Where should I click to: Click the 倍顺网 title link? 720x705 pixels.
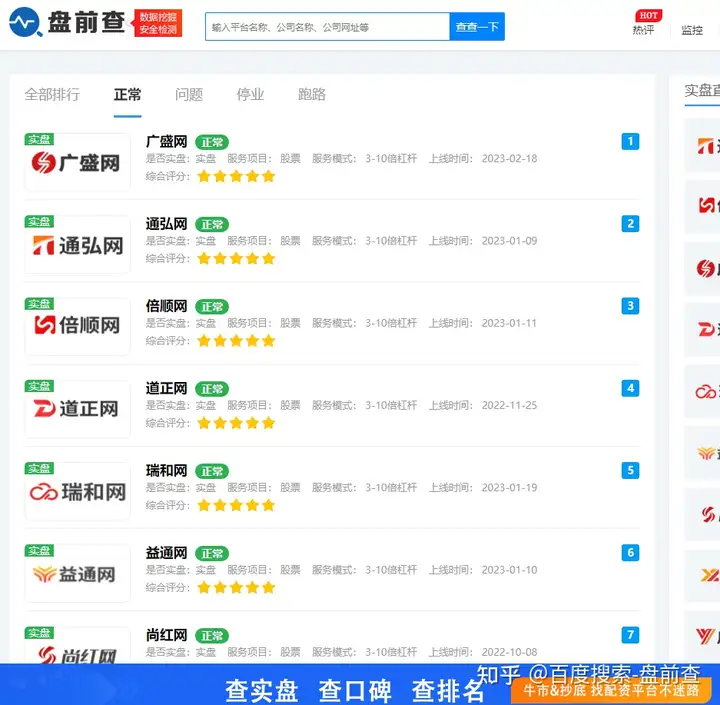point(166,306)
